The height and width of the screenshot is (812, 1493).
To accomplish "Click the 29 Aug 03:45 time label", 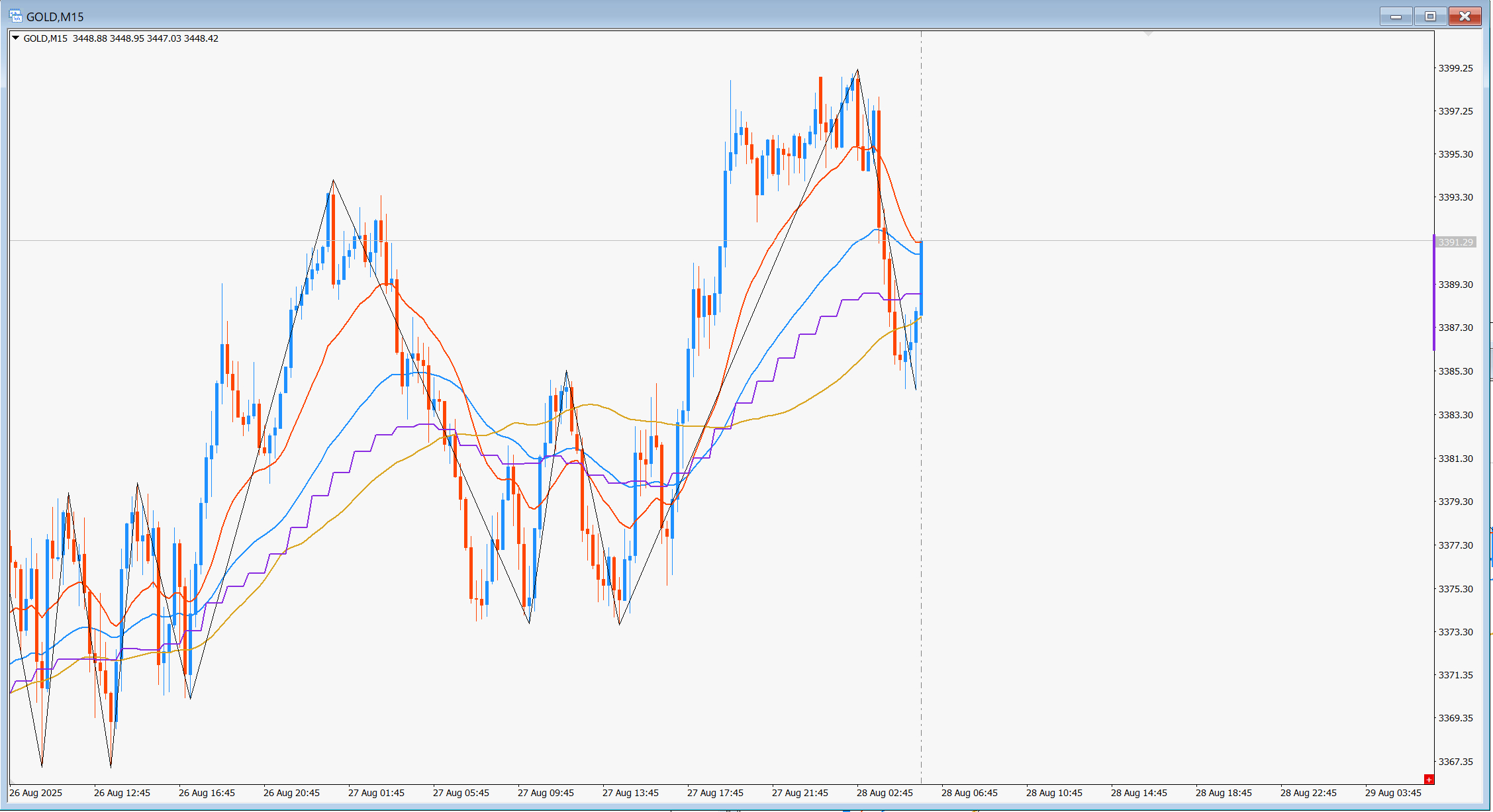I will tap(1393, 793).
